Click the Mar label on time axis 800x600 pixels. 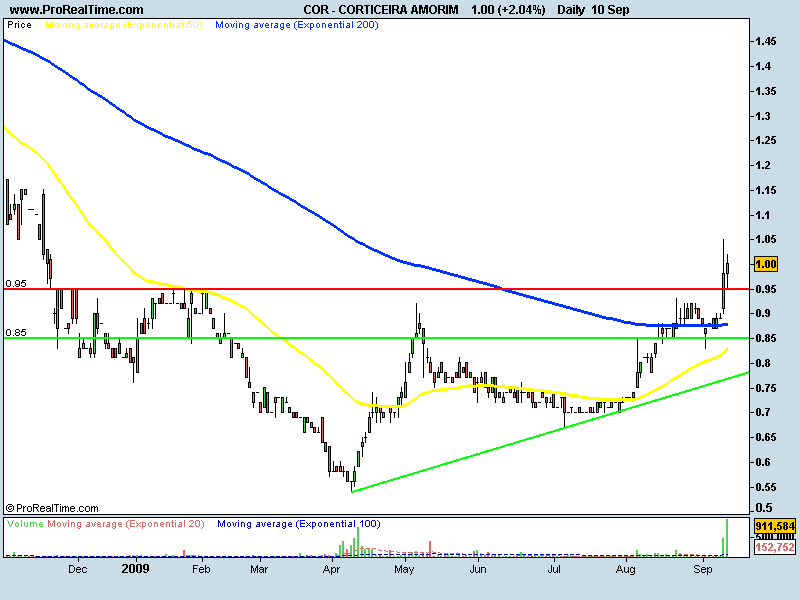tap(259, 569)
